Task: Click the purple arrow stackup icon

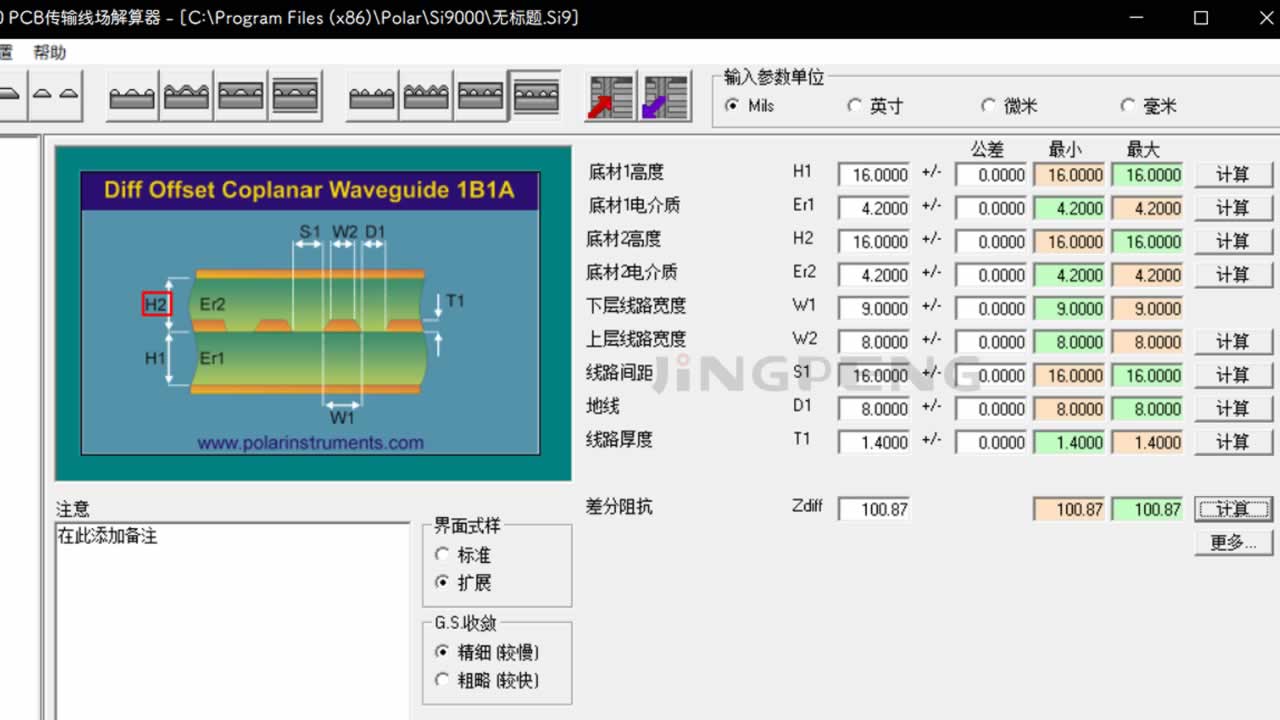Action: (665, 97)
